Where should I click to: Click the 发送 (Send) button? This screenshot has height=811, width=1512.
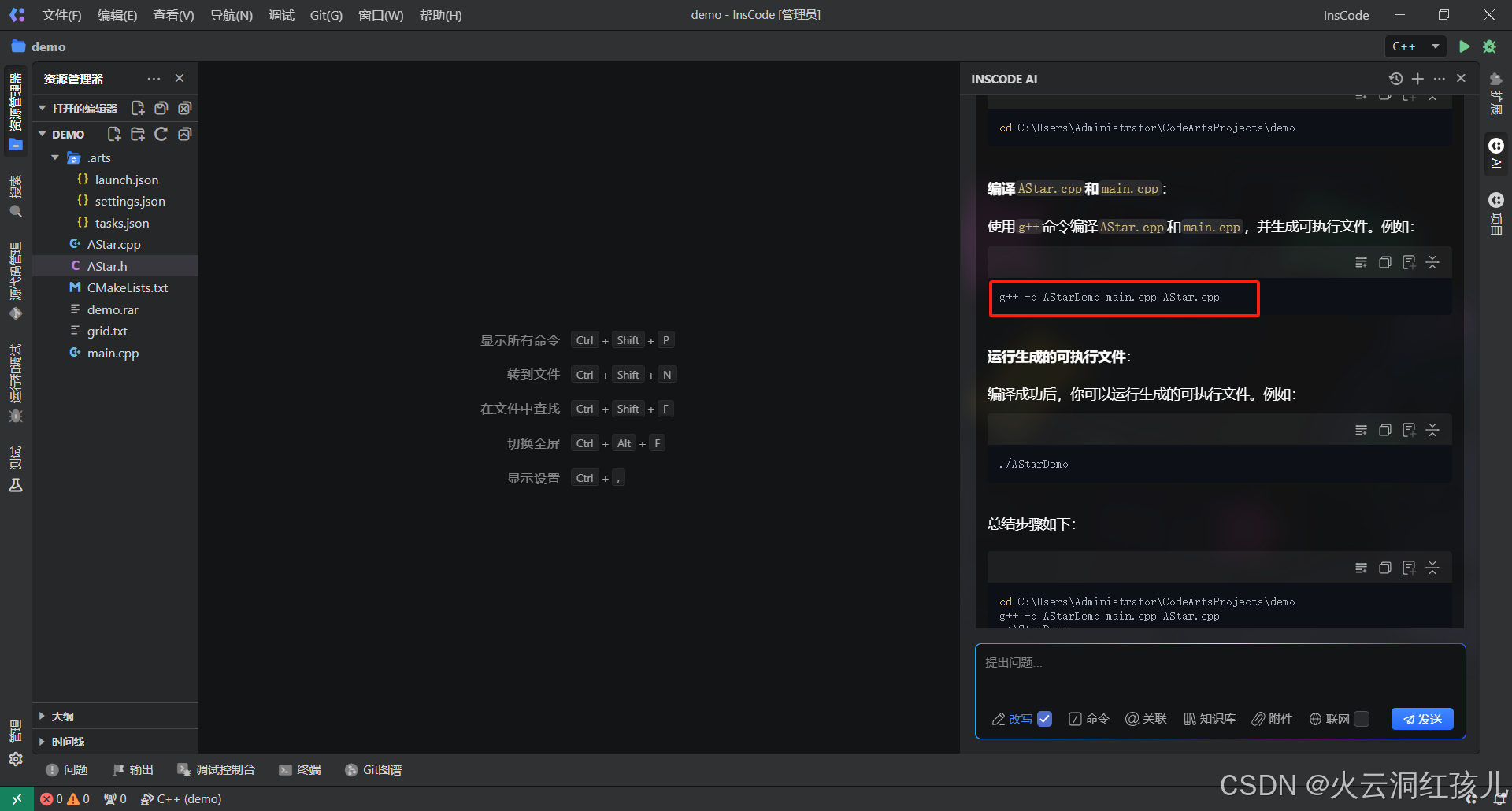[1422, 719]
